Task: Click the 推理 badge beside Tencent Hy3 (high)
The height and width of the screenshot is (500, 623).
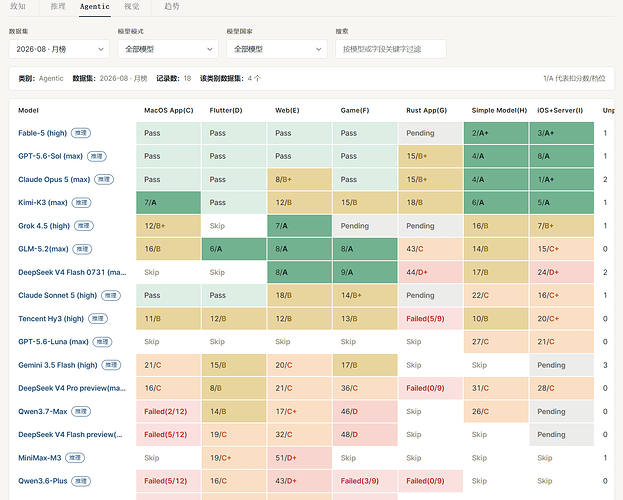Action: [x=98, y=319]
